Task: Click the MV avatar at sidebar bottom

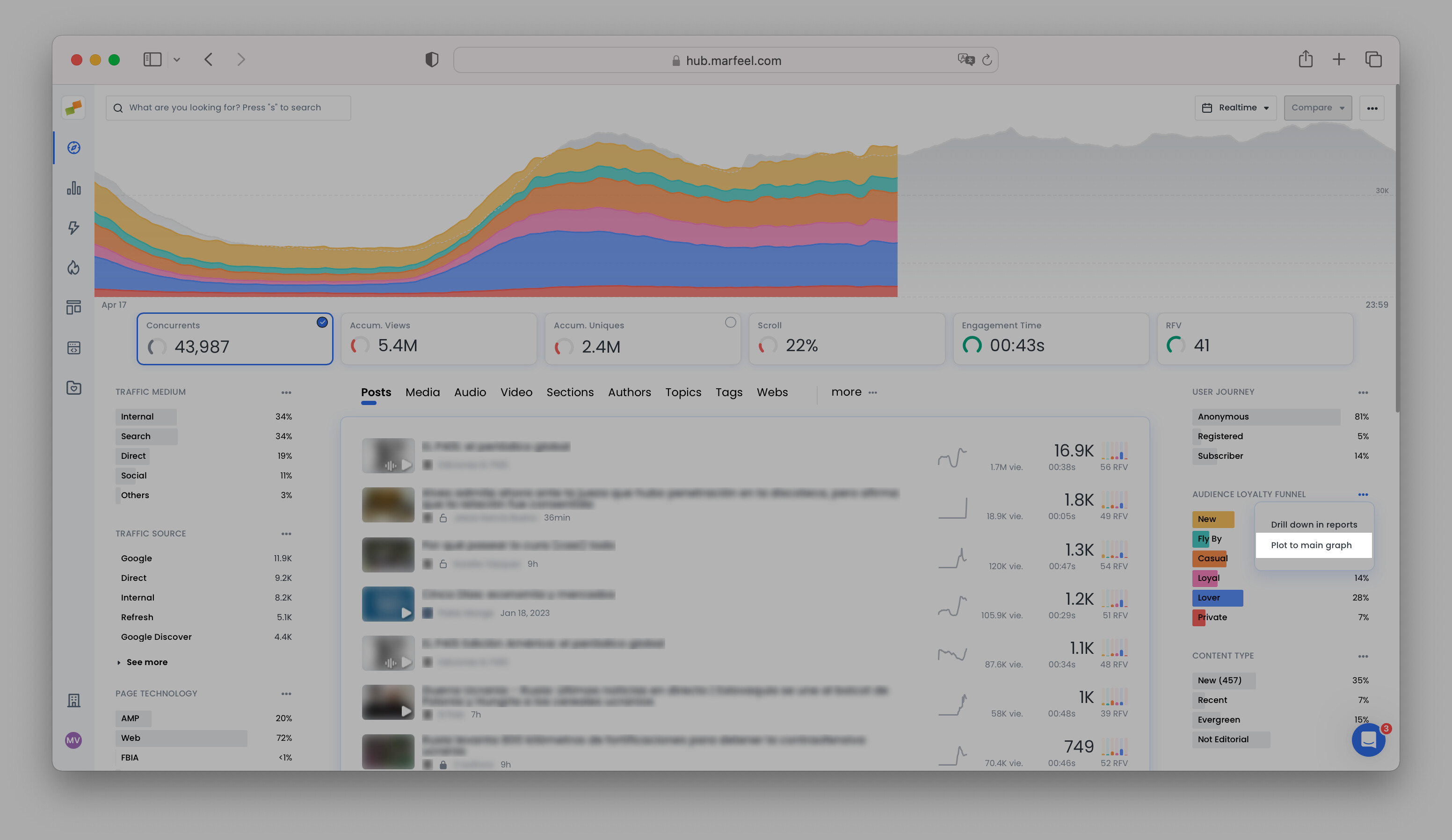Action: tap(73, 740)
